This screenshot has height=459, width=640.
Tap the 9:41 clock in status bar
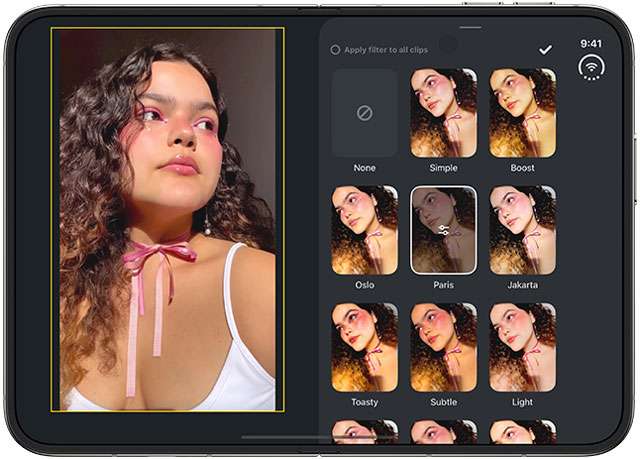591,43
